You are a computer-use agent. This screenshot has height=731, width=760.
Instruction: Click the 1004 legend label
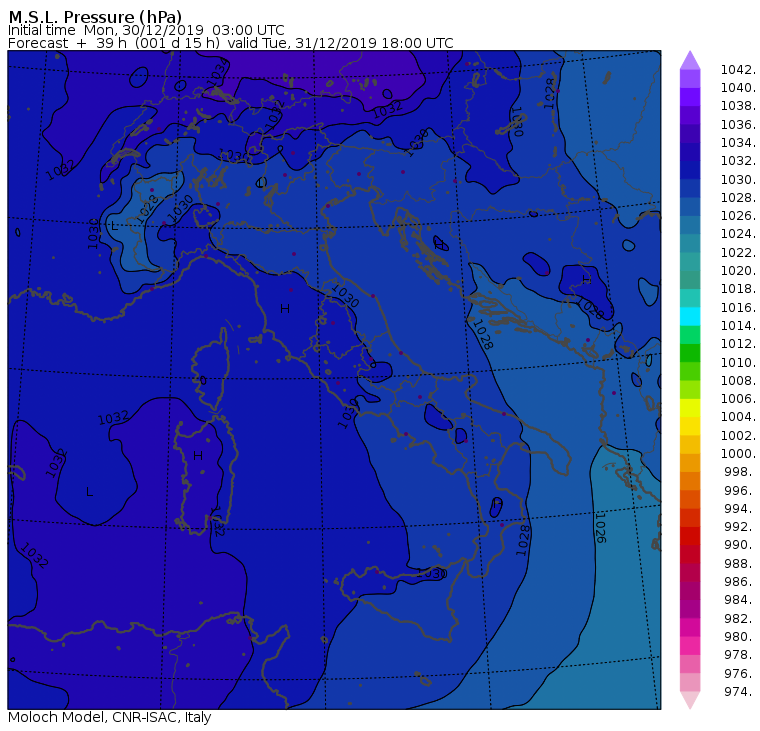click(x=738, y=416)
